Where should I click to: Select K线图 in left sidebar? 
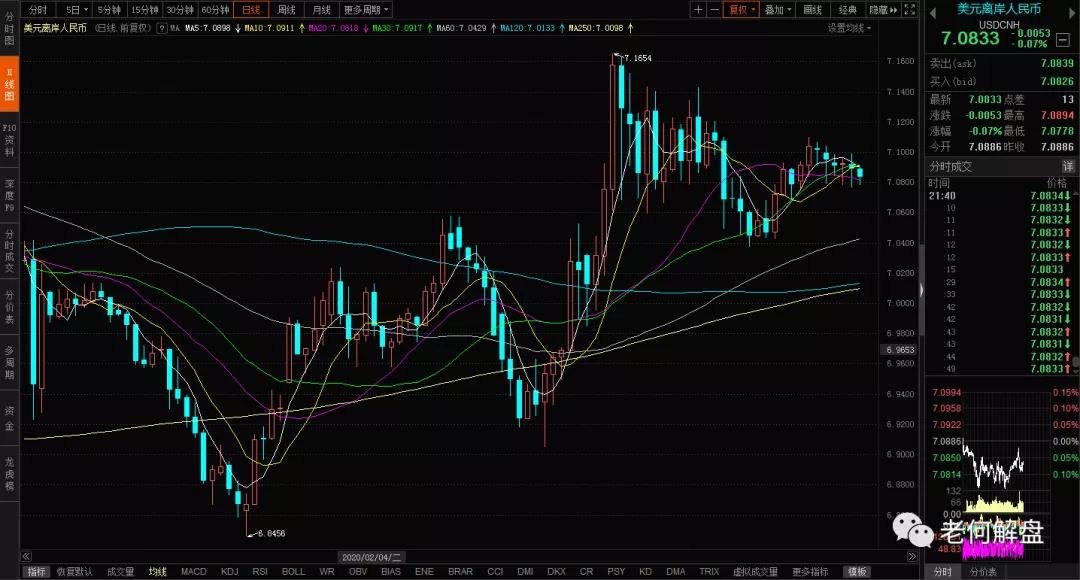tap(9, 85)
